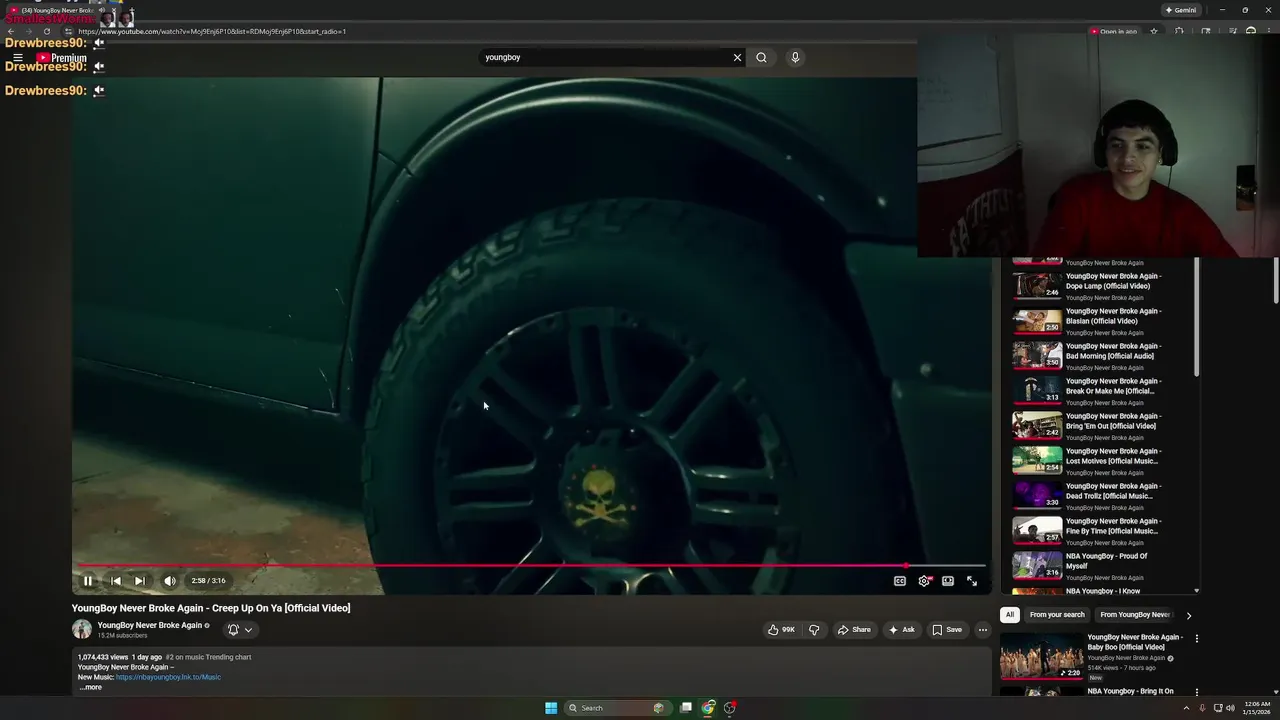
Task: Select the All filter chip
Action: [x=1010, y=615]
